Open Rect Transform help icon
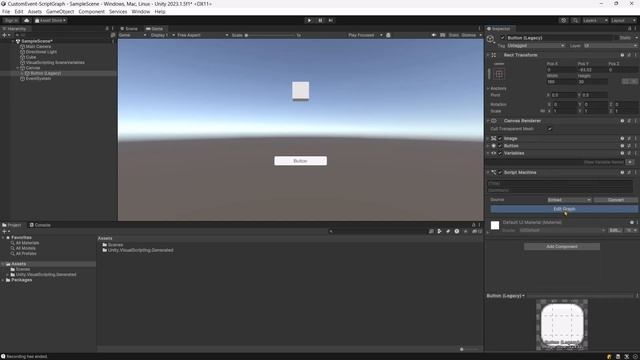 pyautogui.click(x=622, y=55)
